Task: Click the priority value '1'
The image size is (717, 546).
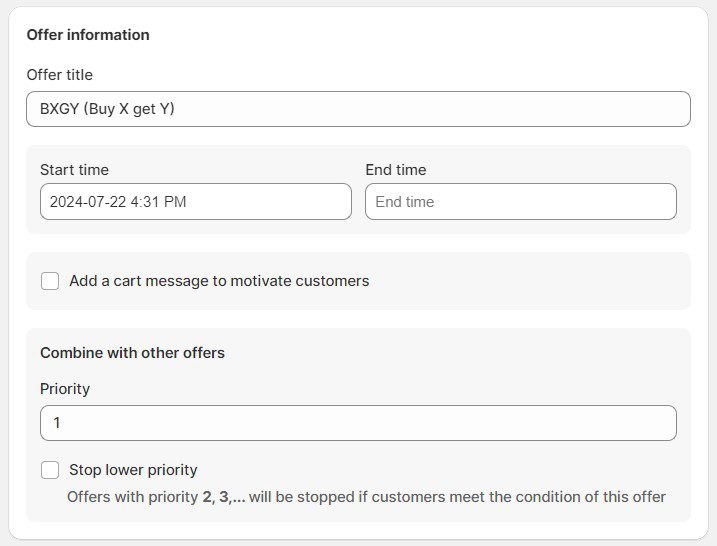Action: (57, 423)
